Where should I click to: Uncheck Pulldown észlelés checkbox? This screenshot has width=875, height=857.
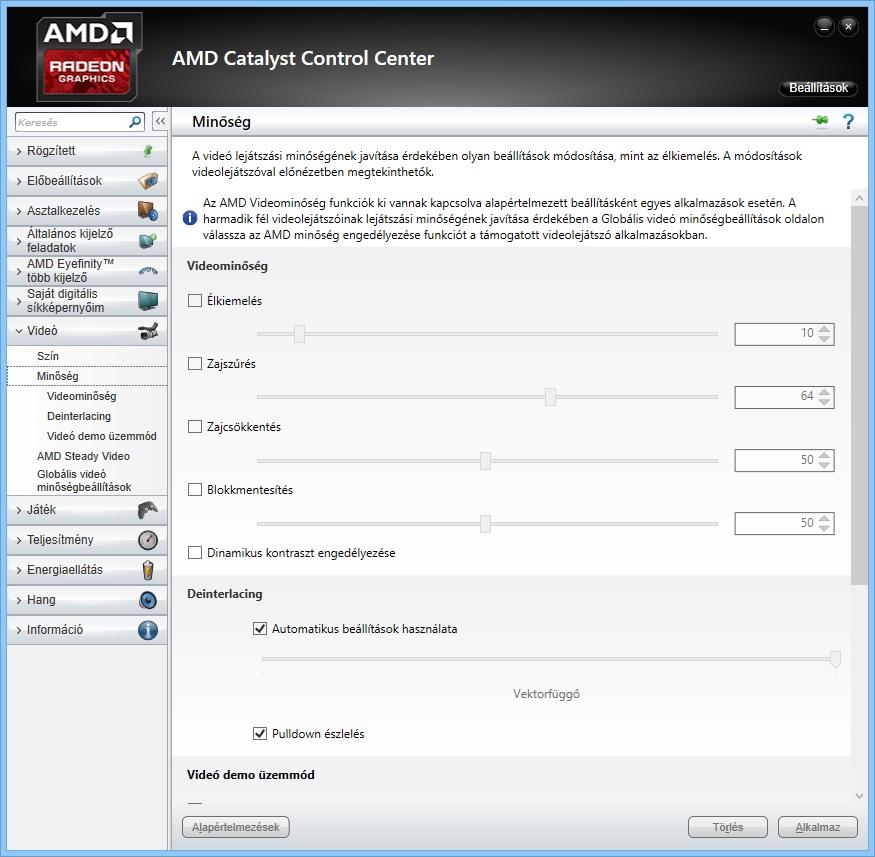click(260, 734)
